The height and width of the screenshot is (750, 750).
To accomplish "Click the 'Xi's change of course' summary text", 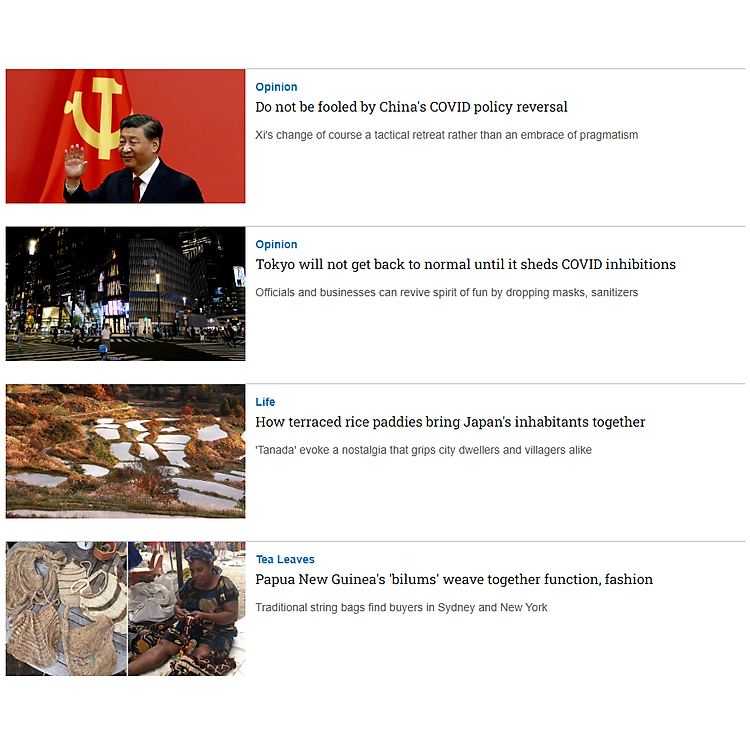I will coord(446,135).
